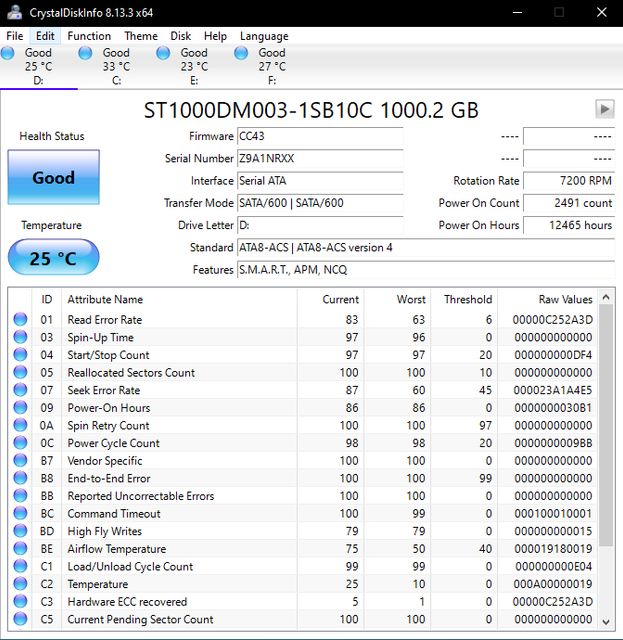Open the Edit menu

pyautogui.click(x=45, y=36)
